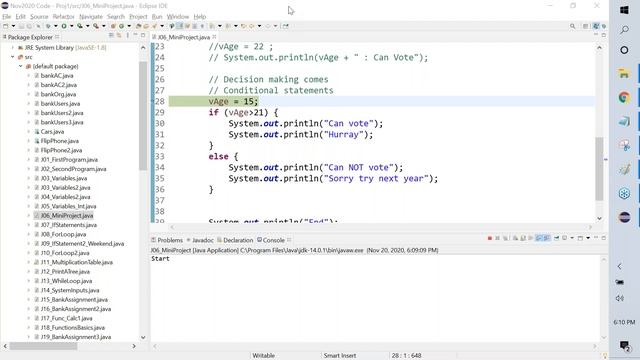Click Package Explorer scroll down arrow

pos(143,337)
